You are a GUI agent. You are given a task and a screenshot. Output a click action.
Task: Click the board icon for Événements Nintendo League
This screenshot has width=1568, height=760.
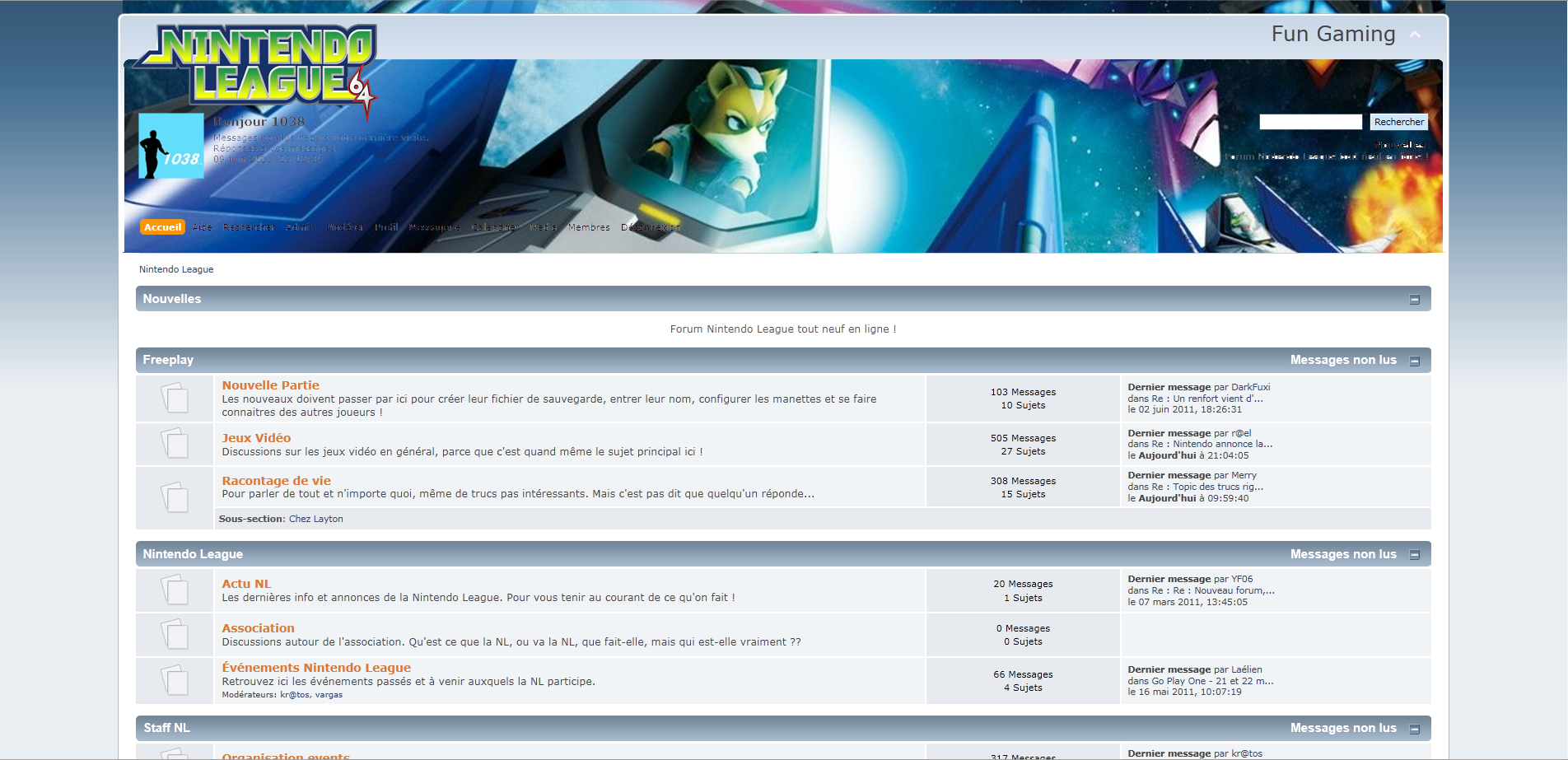[174, 680]
